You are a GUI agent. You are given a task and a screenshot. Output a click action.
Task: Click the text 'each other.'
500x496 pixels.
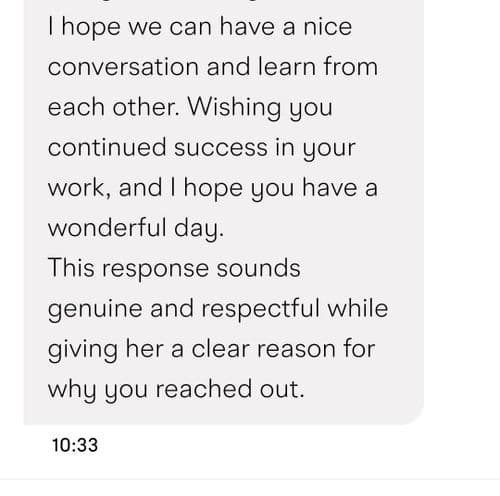[x=114, y=107]
